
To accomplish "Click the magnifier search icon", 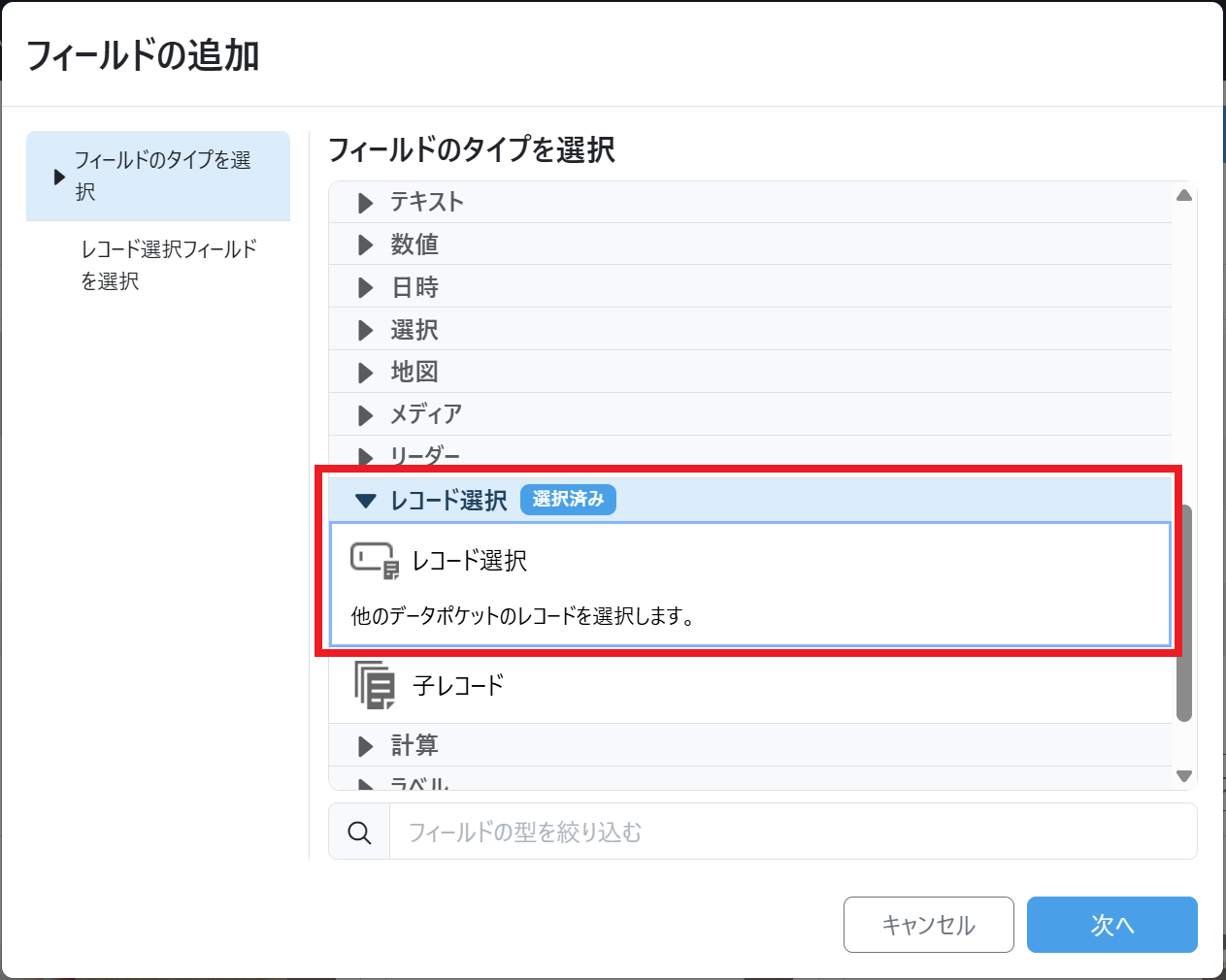I will pos(359,833).
